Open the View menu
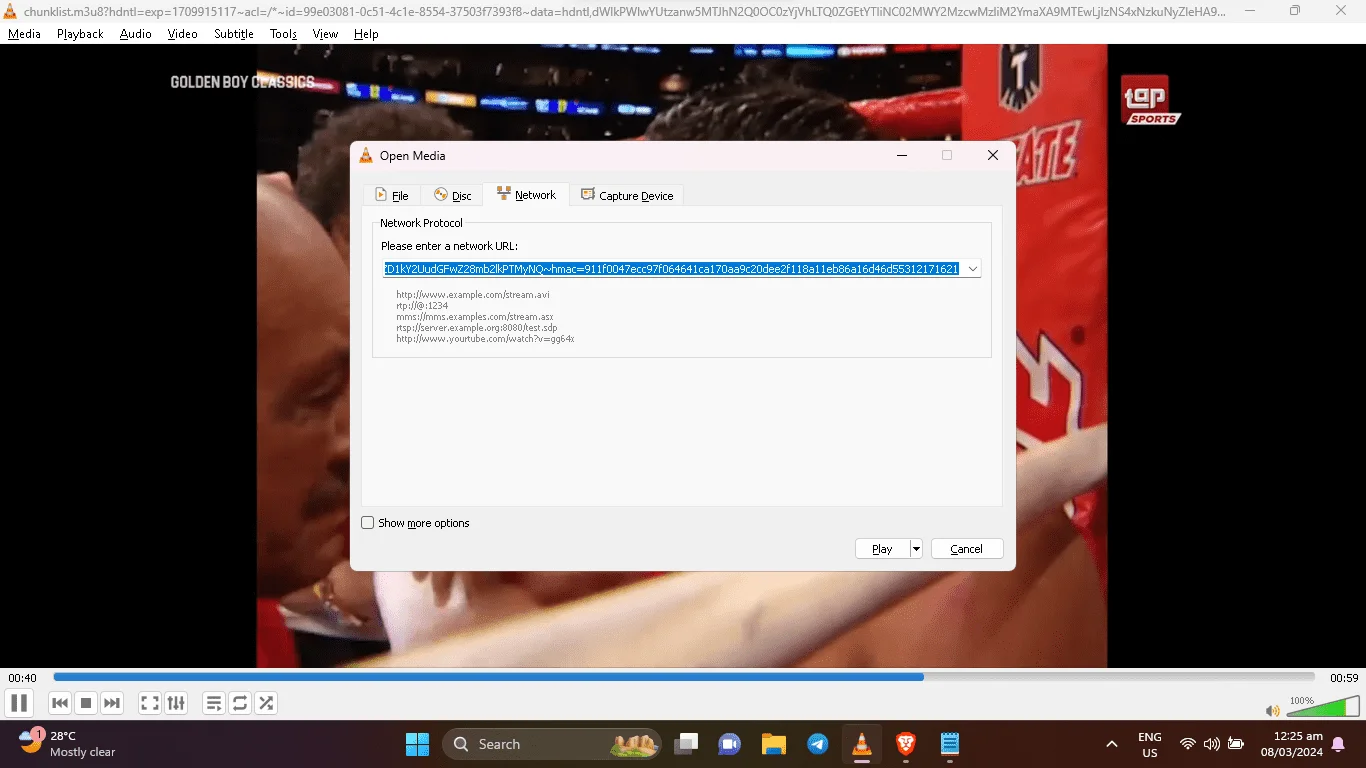1366x768 pixels. pyautogui.click(x=325, y=33)
